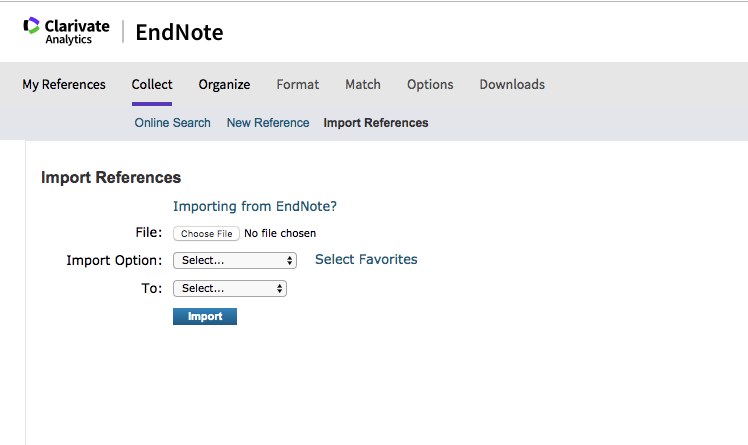Open the Options tab

(430, 84)
